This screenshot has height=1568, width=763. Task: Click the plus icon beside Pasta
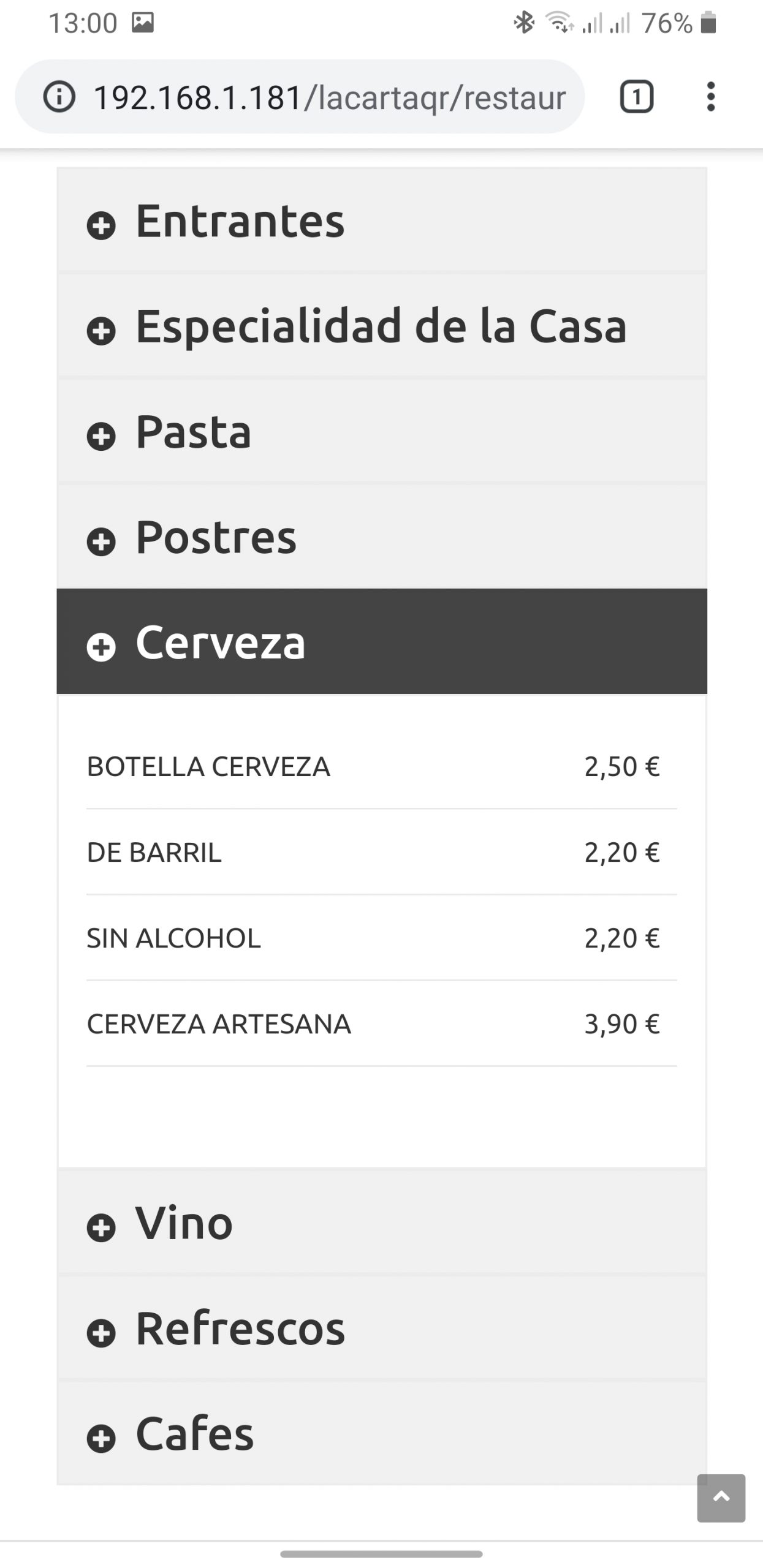(x=101, y=437)
